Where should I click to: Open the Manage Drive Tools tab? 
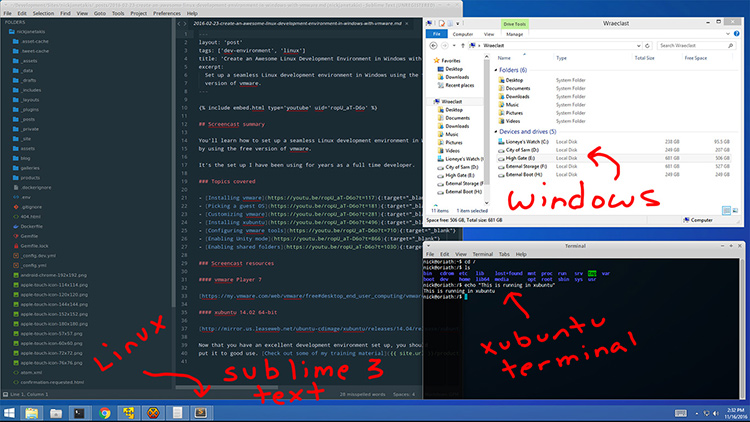514,34
